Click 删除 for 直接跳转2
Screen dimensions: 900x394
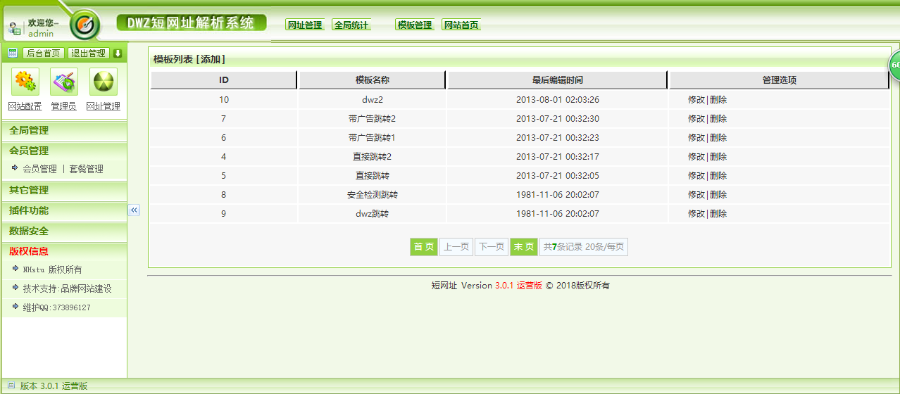click(719, 156)
